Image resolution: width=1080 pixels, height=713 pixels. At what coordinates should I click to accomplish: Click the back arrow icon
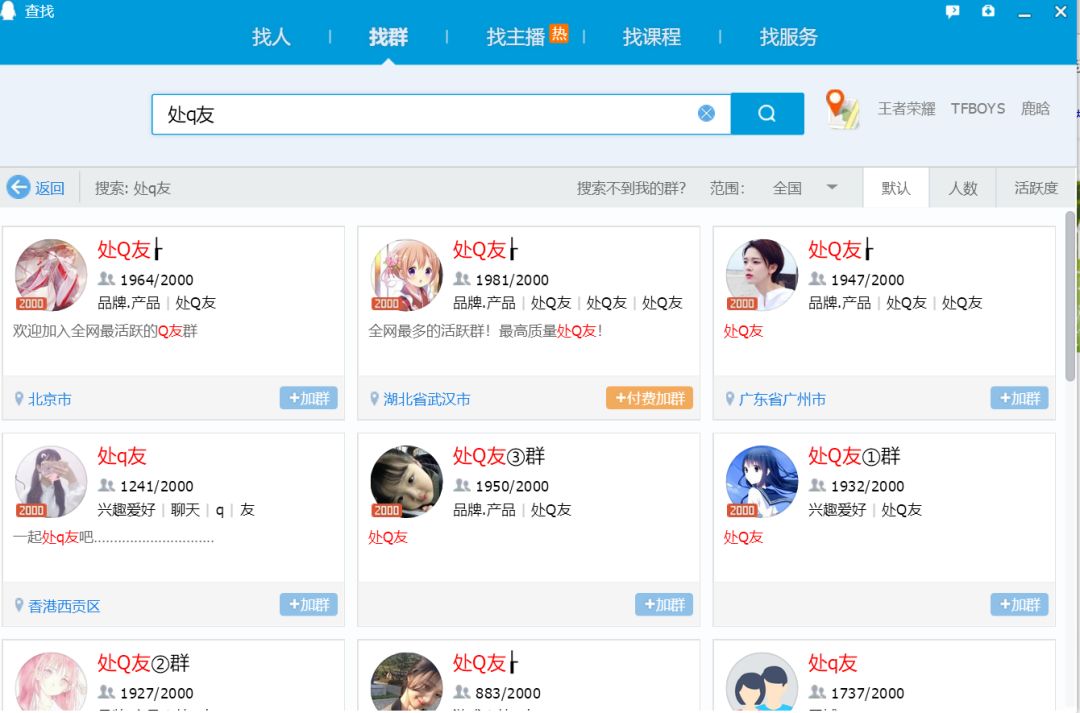point(19,187)
